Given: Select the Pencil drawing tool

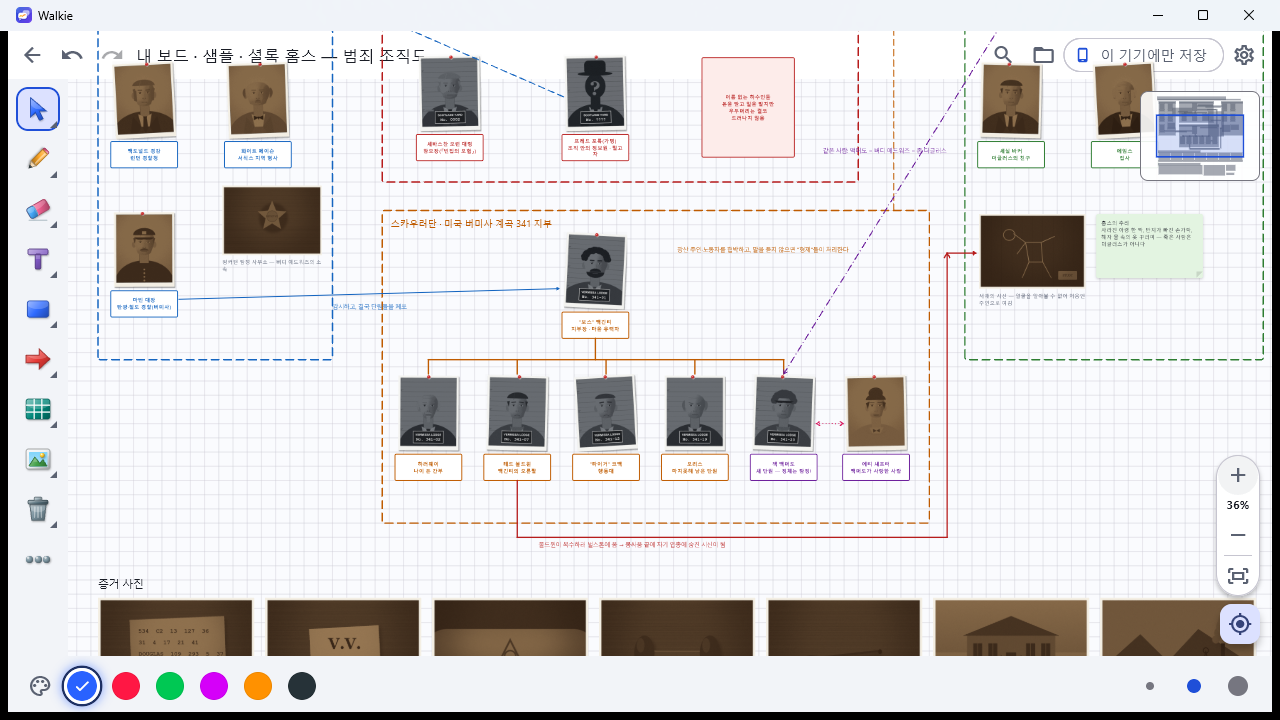Looking at the screenshot, I should tap(38, 159).
